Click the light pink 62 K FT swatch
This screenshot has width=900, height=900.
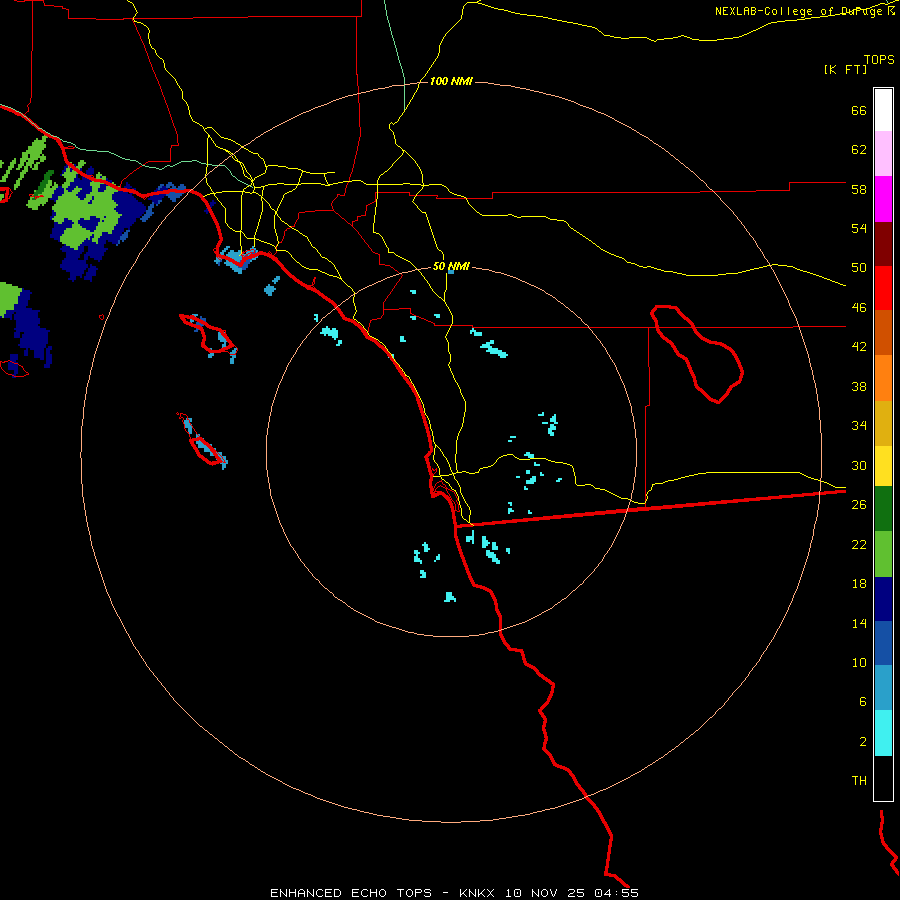[883, 154]
